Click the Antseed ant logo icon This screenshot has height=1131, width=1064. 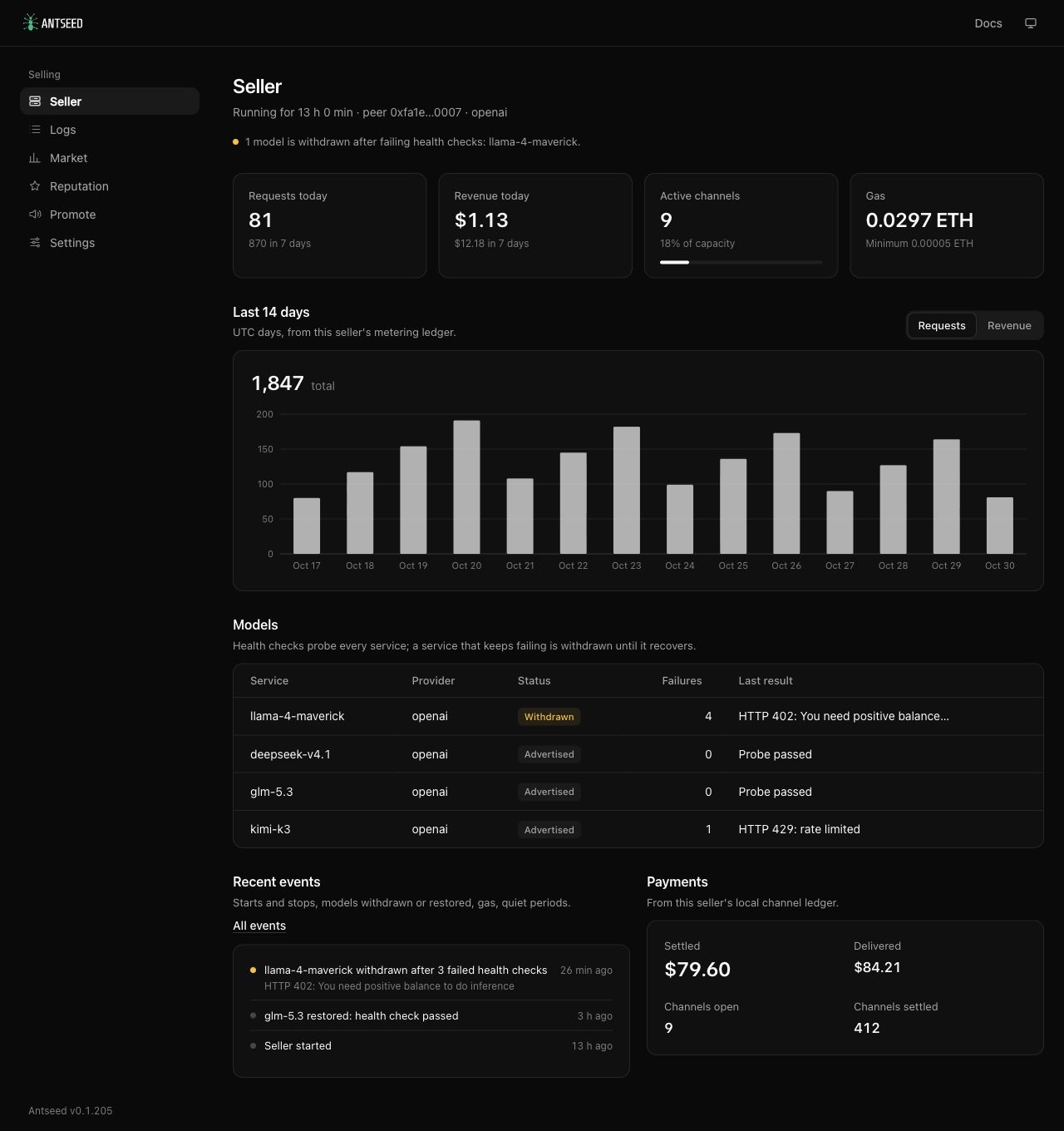(x=31, y=22)
